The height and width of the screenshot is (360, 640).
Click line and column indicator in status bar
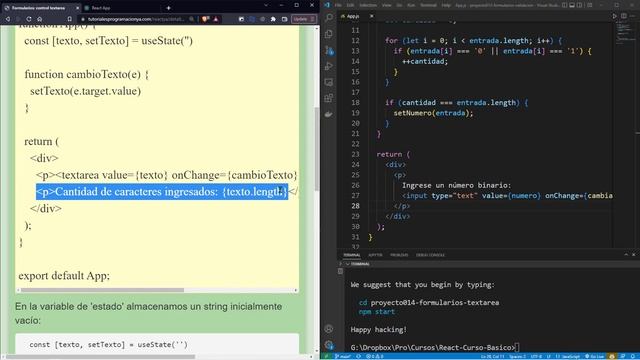(493, 356)
